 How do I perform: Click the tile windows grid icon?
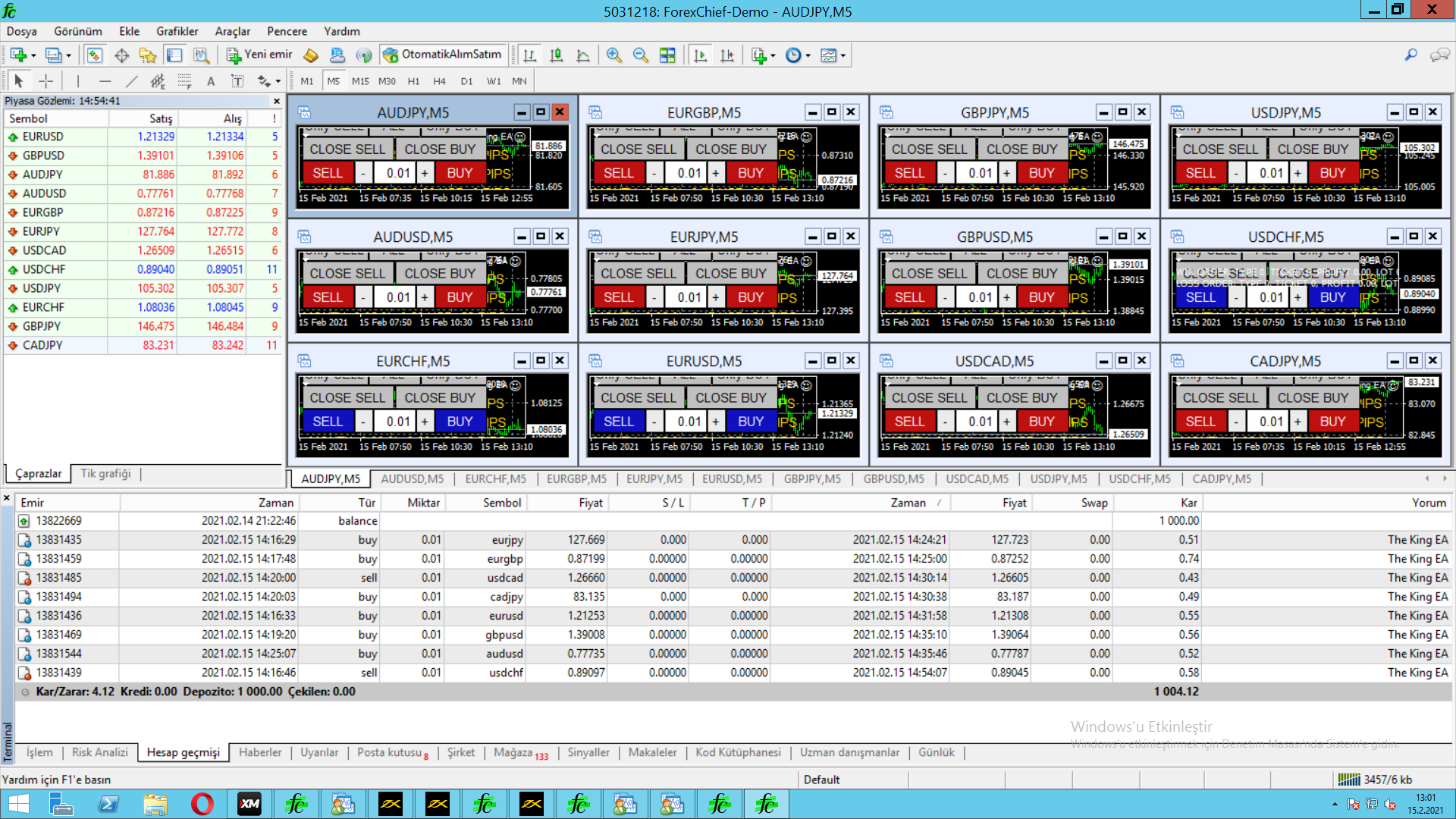(x=667, y=55)
